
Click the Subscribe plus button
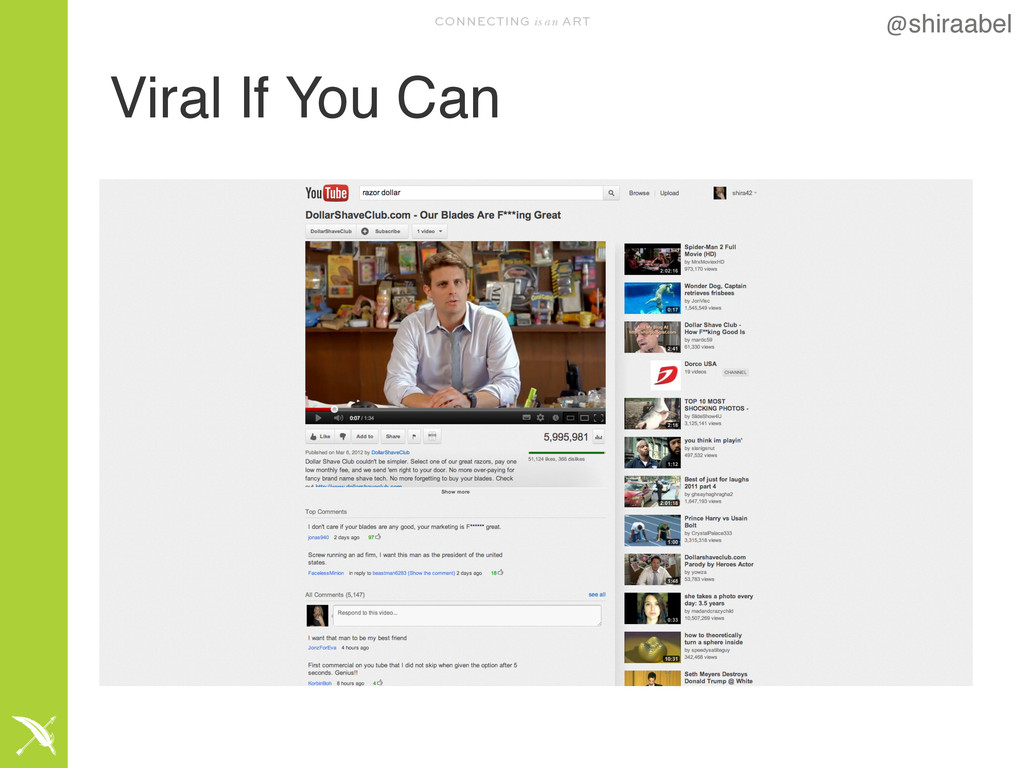[381, 231]
